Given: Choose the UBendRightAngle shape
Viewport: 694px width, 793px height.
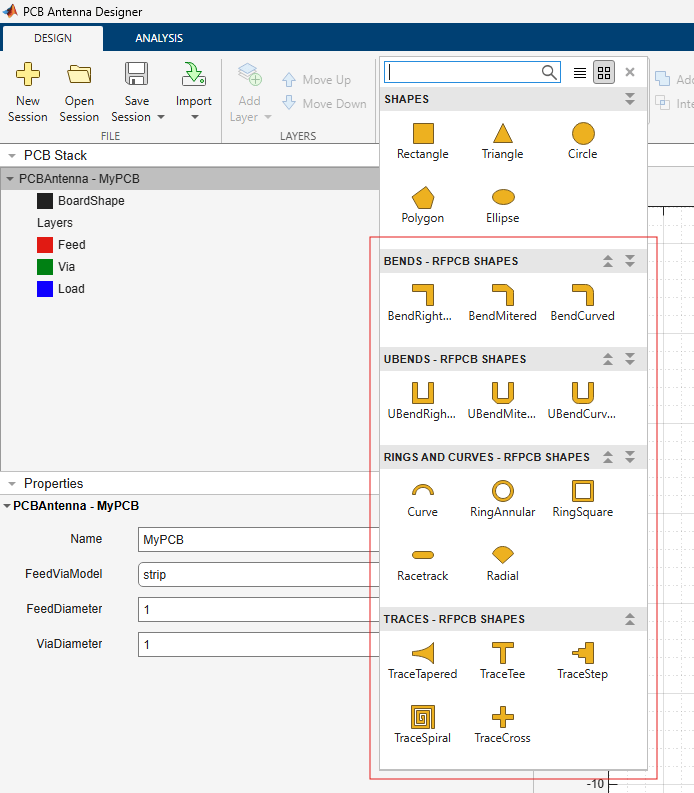Looking at the screenshot, I should click(x=423, y=402).
